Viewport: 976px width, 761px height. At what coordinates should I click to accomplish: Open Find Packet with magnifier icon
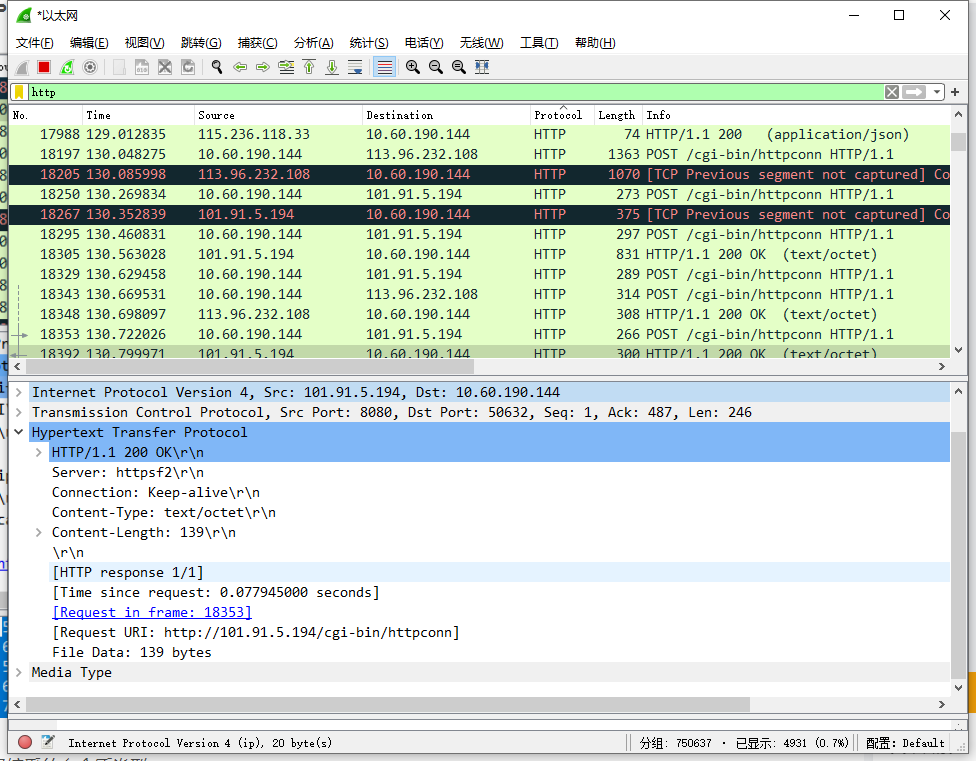[x=217, y=67]
